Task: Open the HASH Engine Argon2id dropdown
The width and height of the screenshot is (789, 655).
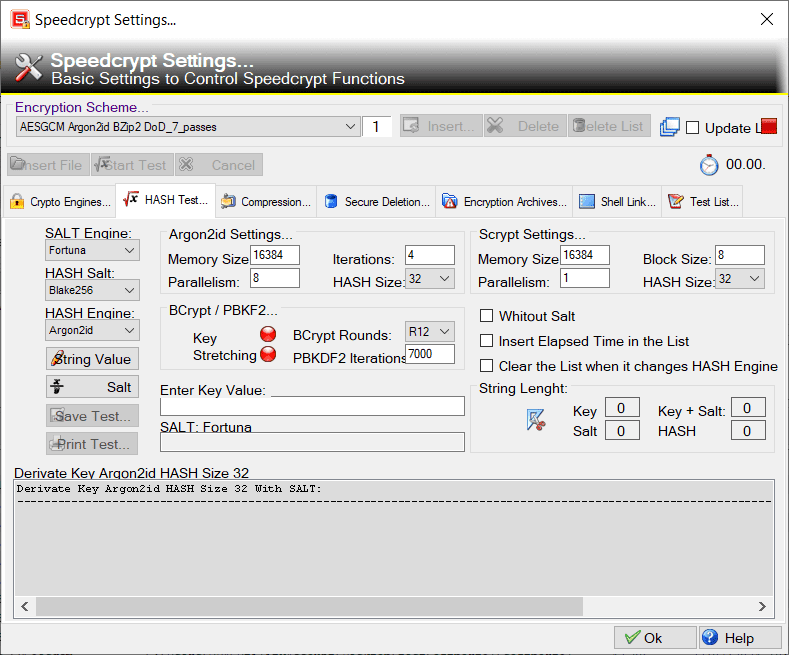Action: pos(92,331)
